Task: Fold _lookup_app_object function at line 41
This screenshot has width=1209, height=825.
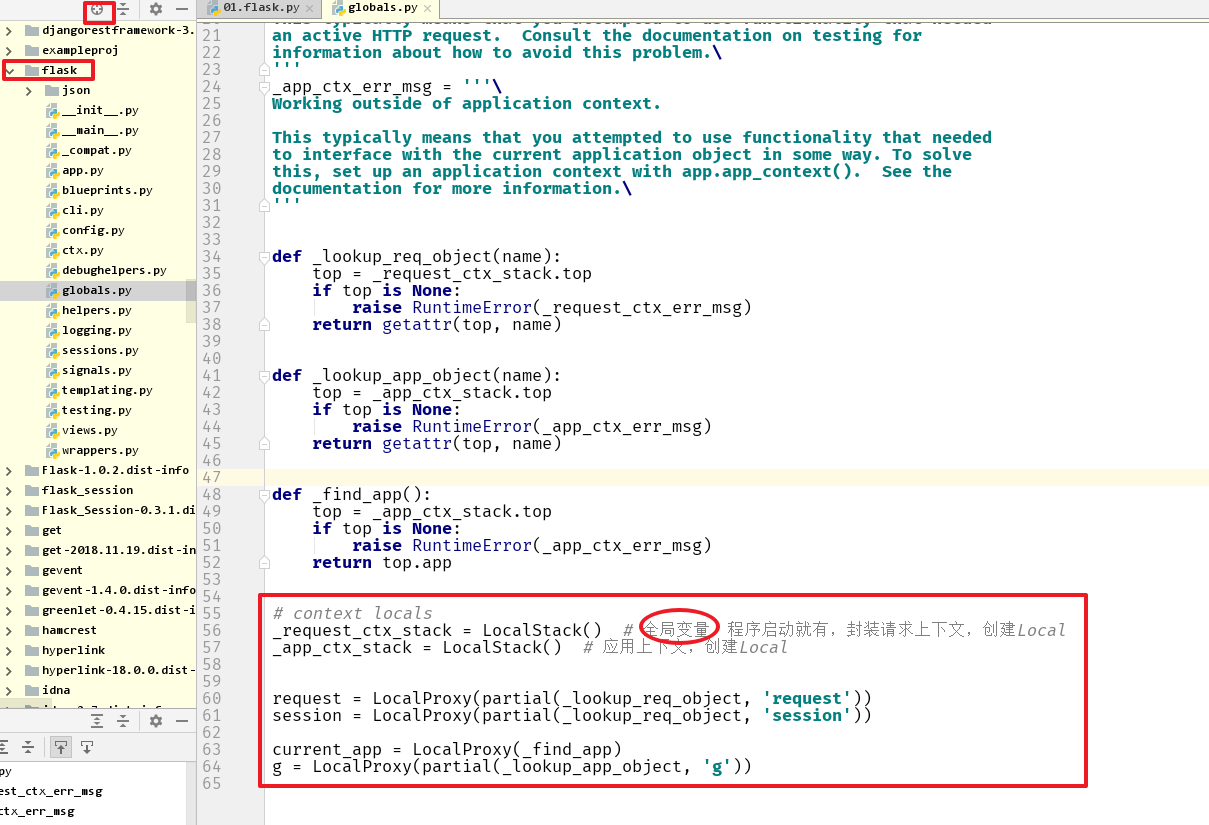Action: [x=264, y=375]
